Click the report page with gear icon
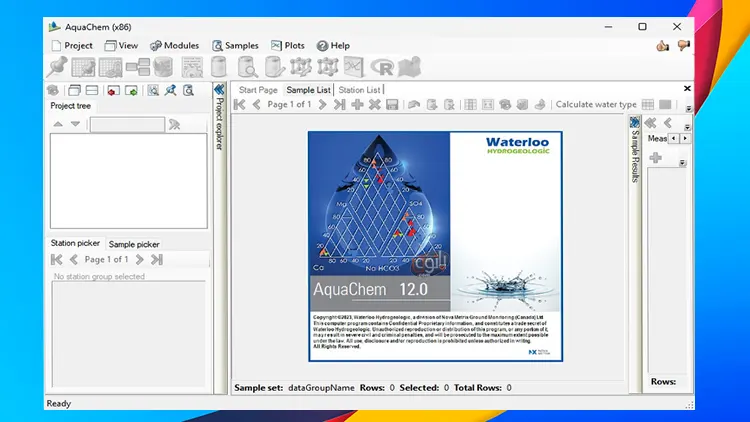Screen dimensions: 750x422 click(192, 67)
